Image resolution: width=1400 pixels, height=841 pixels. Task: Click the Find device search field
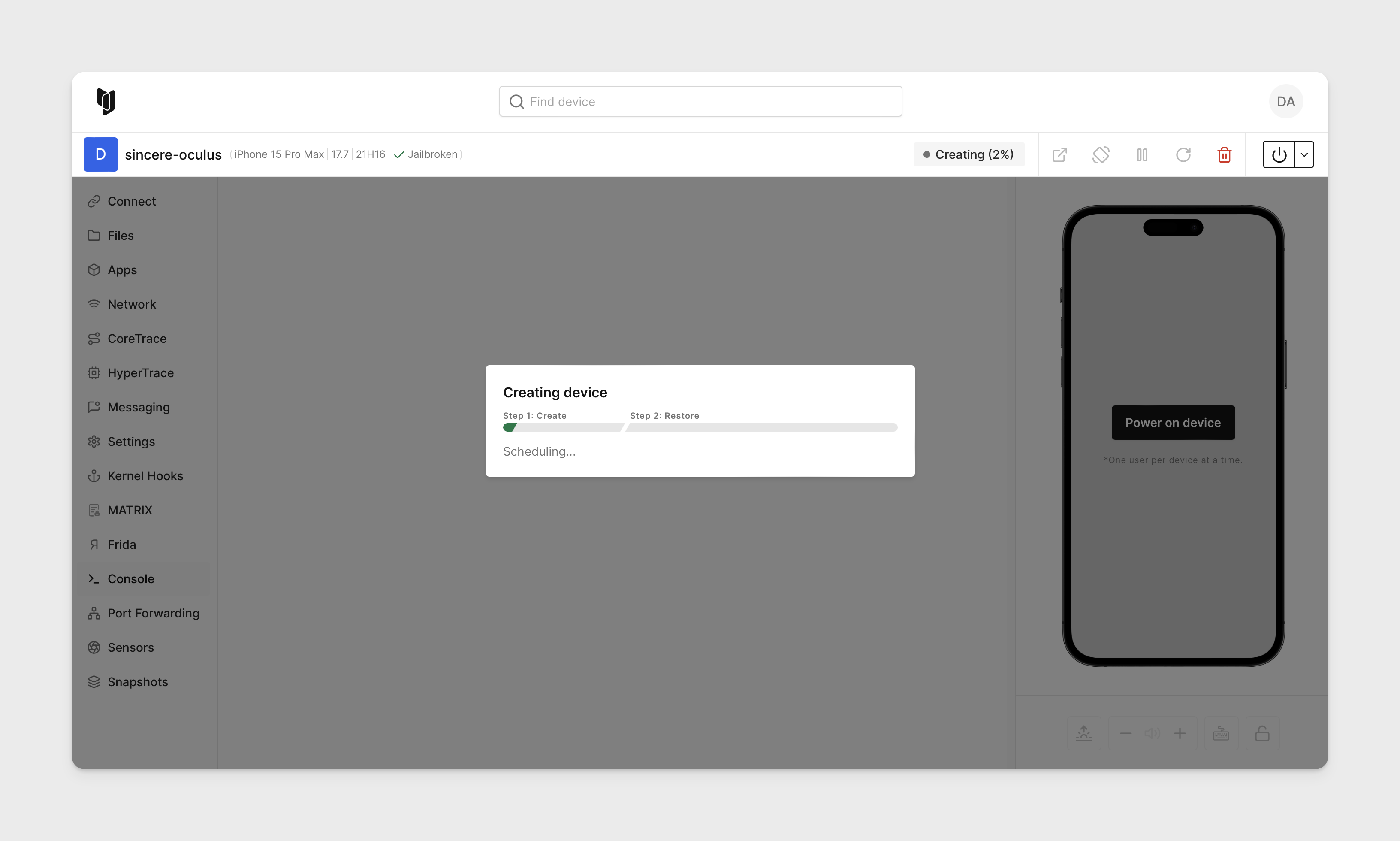(700, 101)
